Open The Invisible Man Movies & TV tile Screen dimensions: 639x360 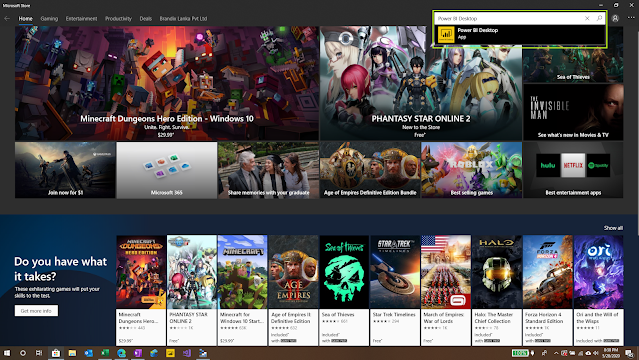573,112
